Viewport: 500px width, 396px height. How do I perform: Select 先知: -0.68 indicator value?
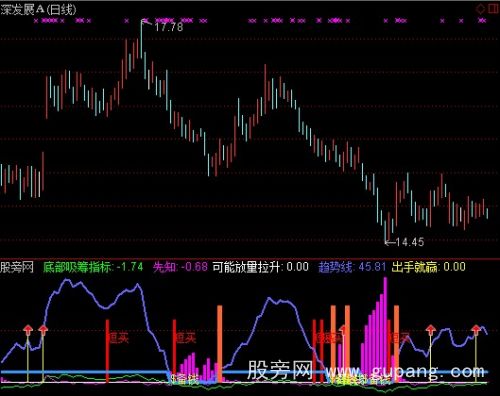[180, 267]
